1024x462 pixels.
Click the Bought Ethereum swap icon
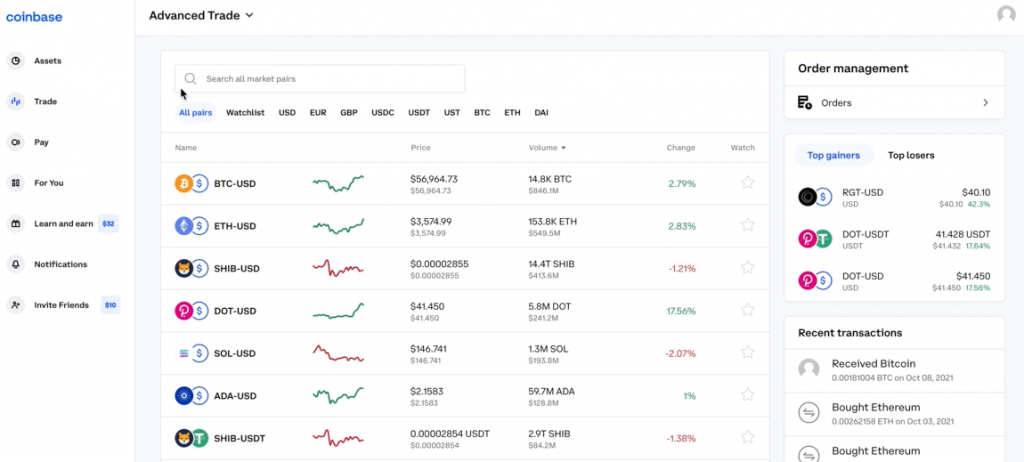pyautogui.click(x=808, y=412)
